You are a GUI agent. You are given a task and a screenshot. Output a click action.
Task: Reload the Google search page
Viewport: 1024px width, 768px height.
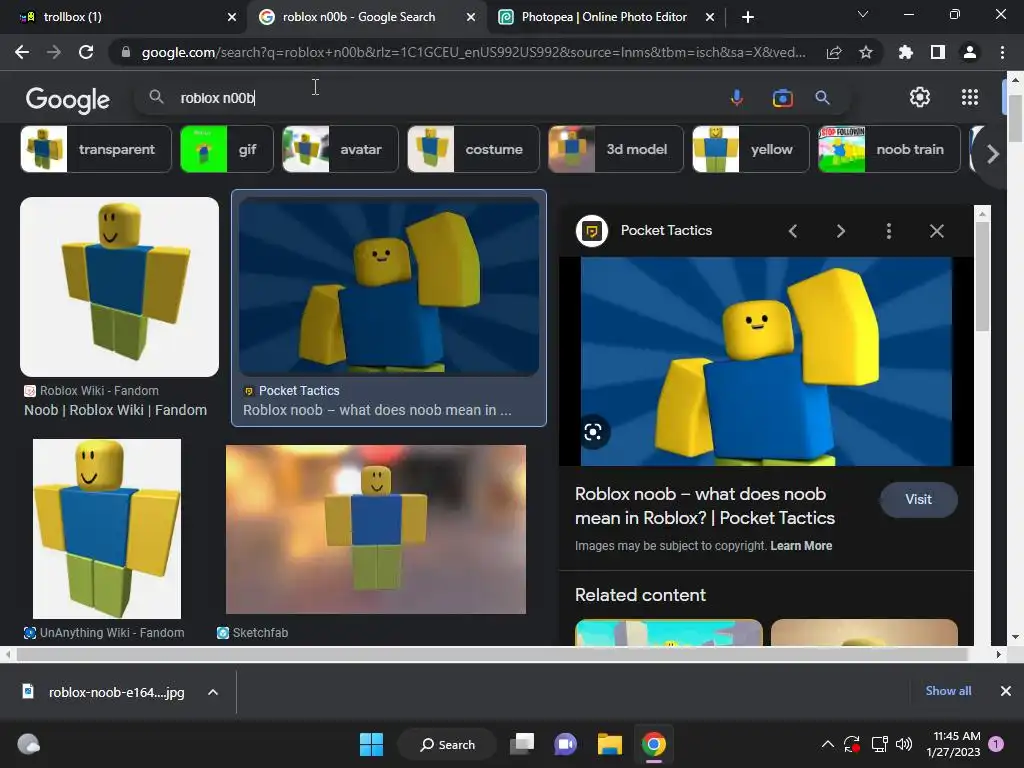point(86,52)
